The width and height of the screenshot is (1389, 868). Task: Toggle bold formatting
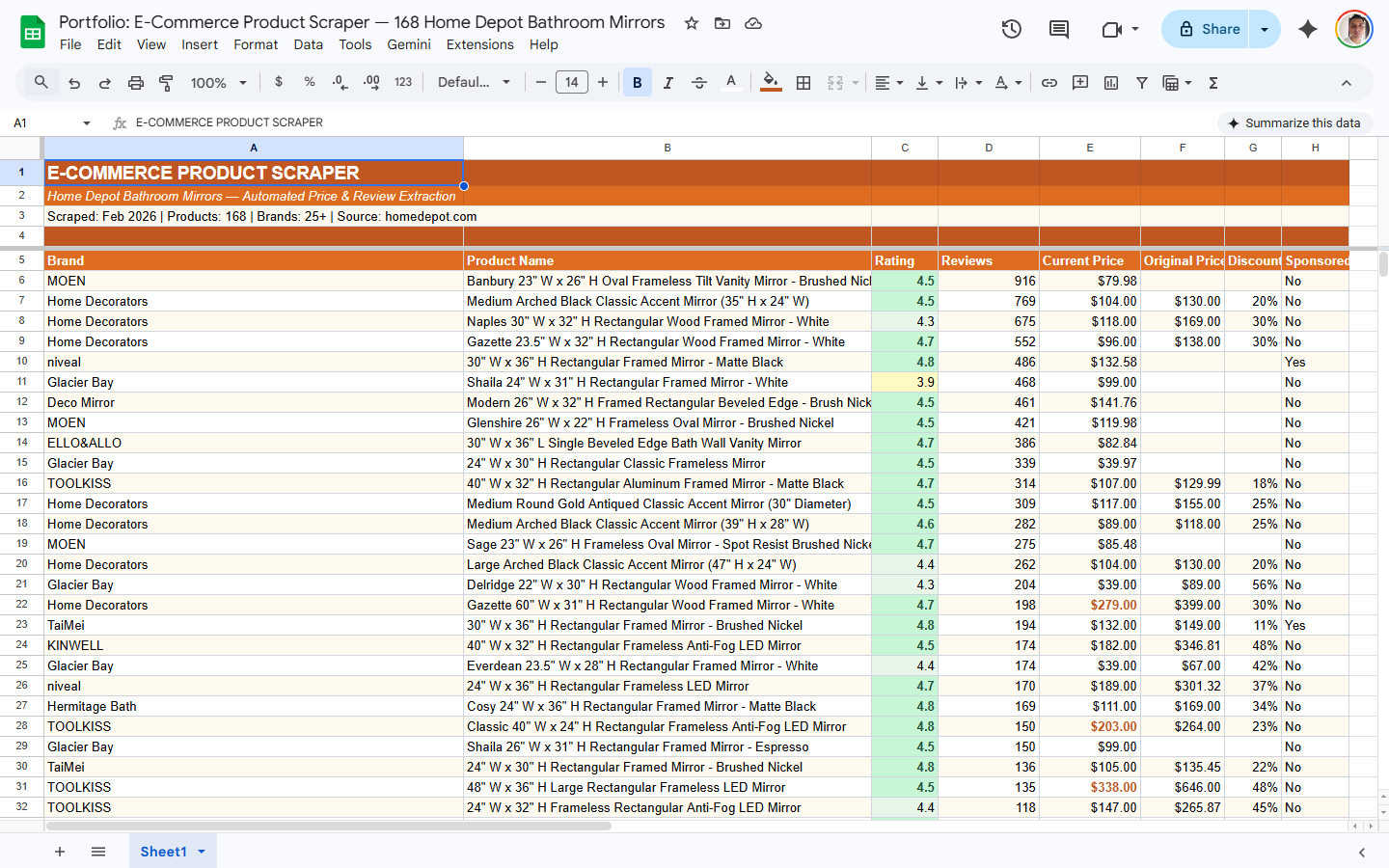point(637,83)
